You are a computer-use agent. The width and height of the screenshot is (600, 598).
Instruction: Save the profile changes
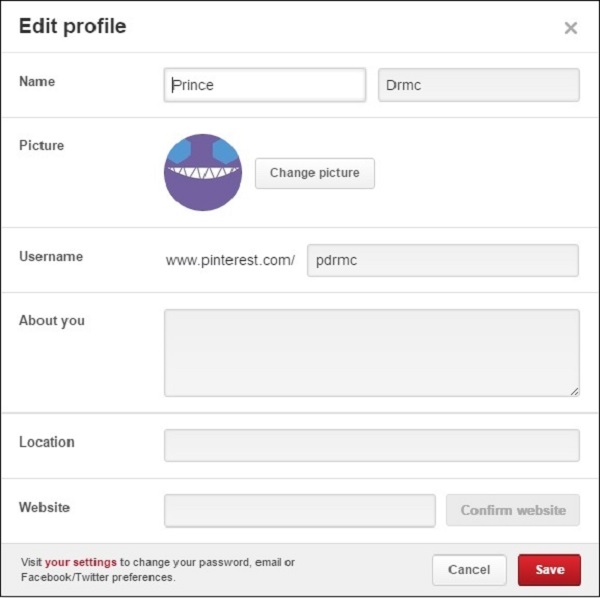tap(549, 570)
